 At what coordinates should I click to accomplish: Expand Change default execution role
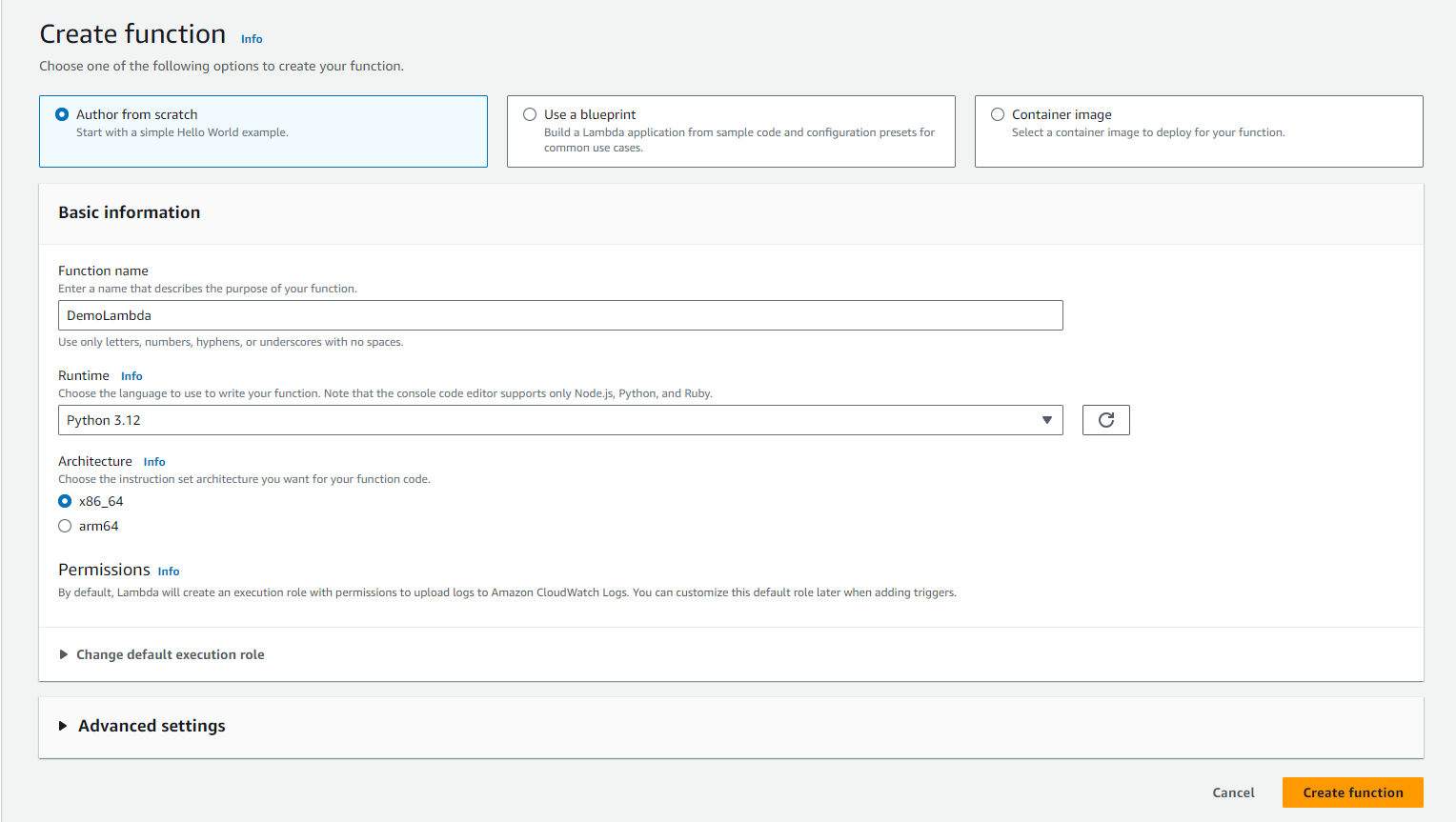[x=170, y=654]
